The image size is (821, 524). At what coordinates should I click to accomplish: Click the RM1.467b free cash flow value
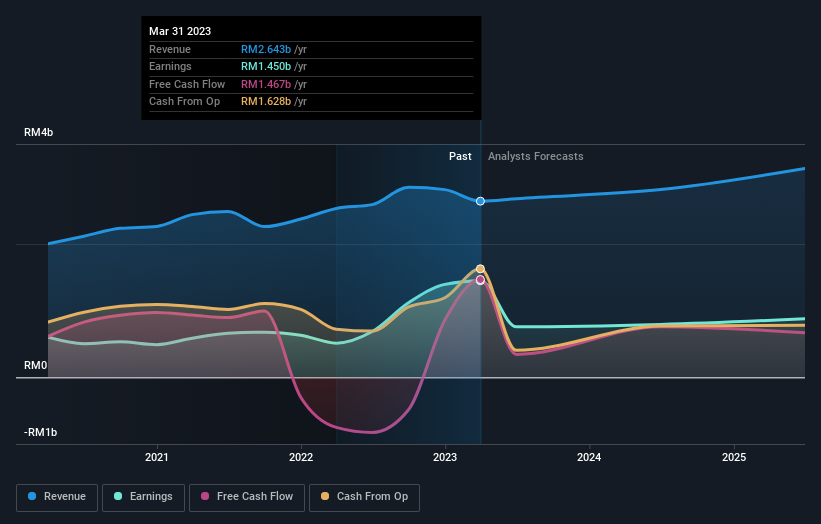pos(266,84)
